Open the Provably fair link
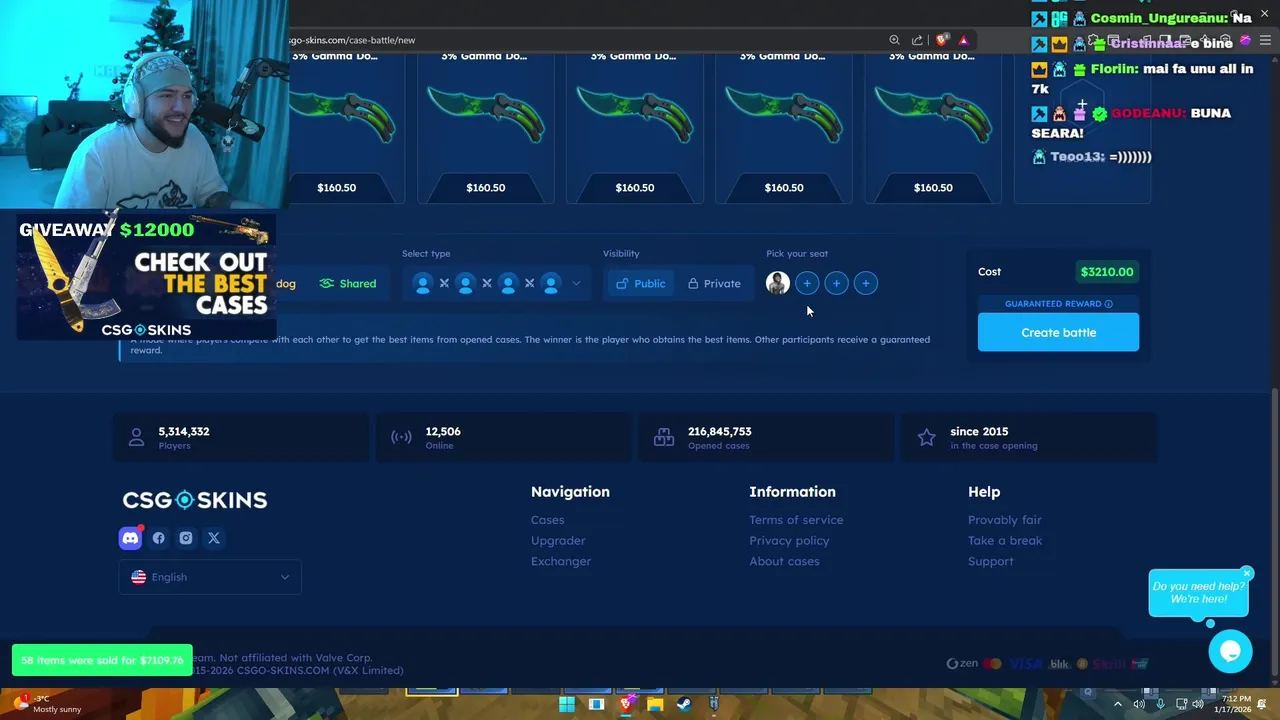This screenshot has height=720, width=1280. coord(1004,520)
